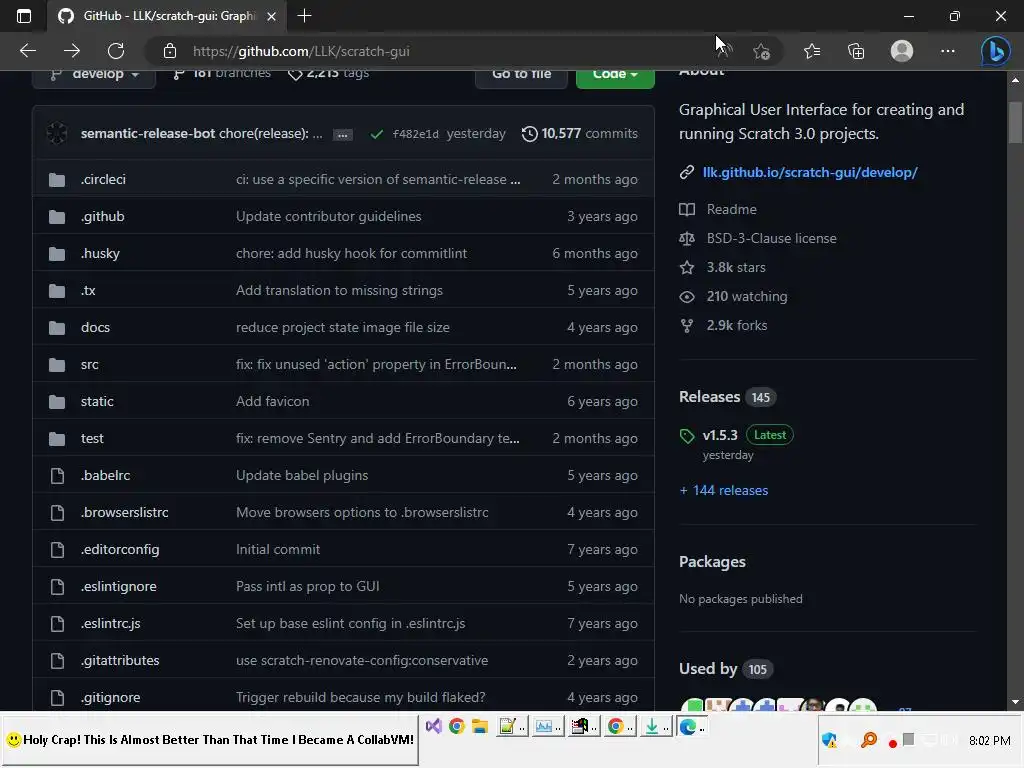
Task: Open the green download arrow taskbar app
Action: (x=656, y=726)
